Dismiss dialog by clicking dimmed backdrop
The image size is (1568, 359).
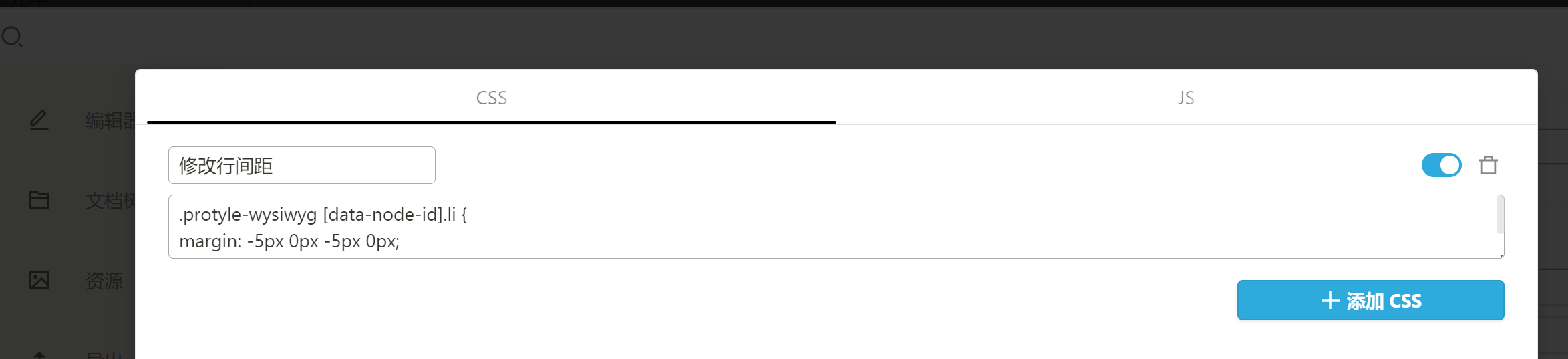point(802,37)
